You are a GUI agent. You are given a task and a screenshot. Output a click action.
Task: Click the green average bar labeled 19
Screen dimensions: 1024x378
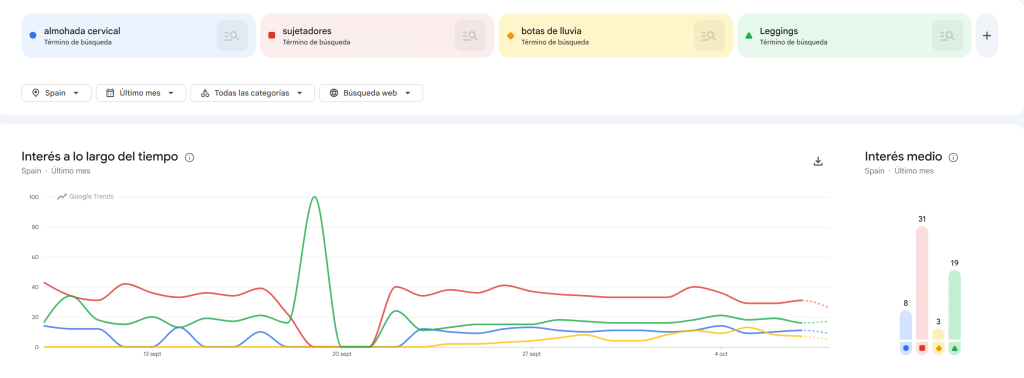click(955, 306)
